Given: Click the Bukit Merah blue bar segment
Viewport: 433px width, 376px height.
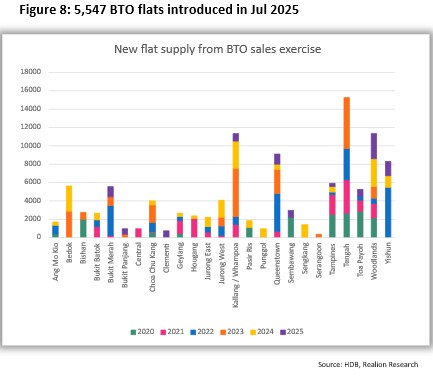Looking at the screenshot, I should [111, 221].
